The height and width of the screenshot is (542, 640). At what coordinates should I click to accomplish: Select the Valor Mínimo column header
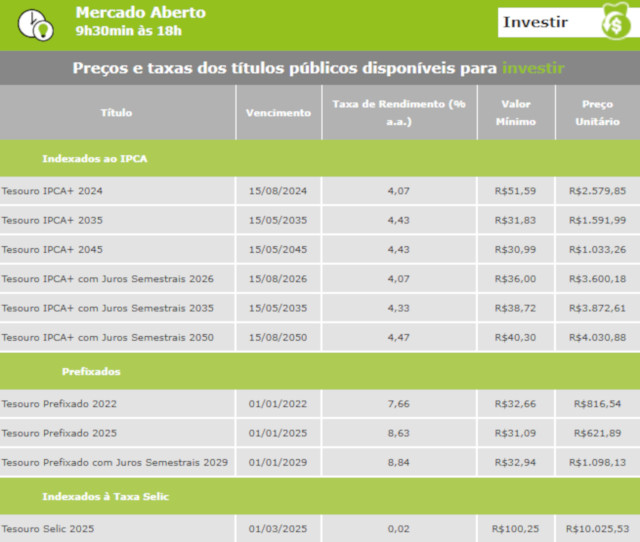[x=516, y=113]
